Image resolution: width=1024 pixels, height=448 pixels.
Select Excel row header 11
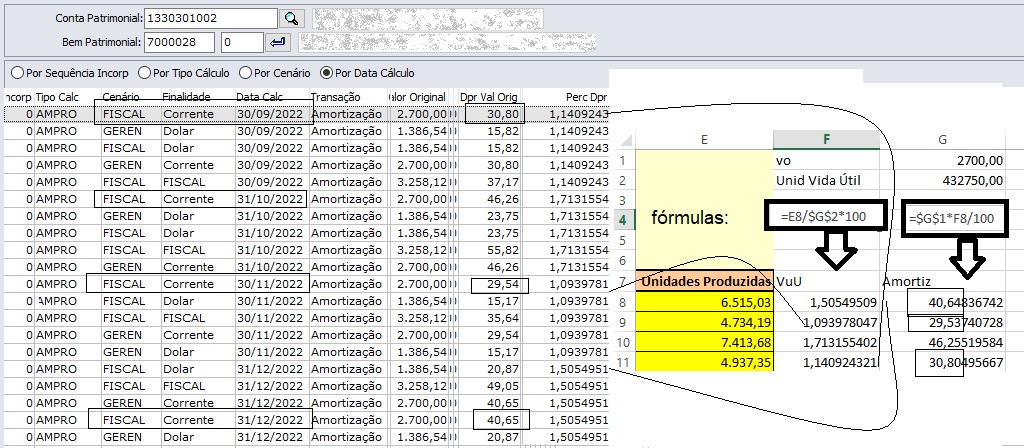(622, 360)
